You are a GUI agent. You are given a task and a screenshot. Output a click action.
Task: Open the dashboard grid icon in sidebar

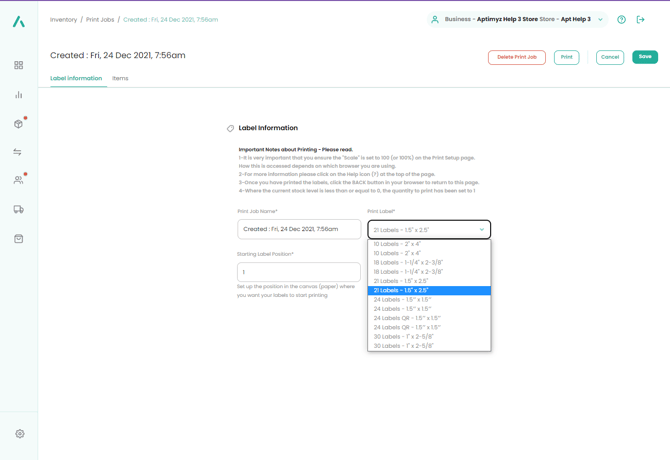pos(19,65)
